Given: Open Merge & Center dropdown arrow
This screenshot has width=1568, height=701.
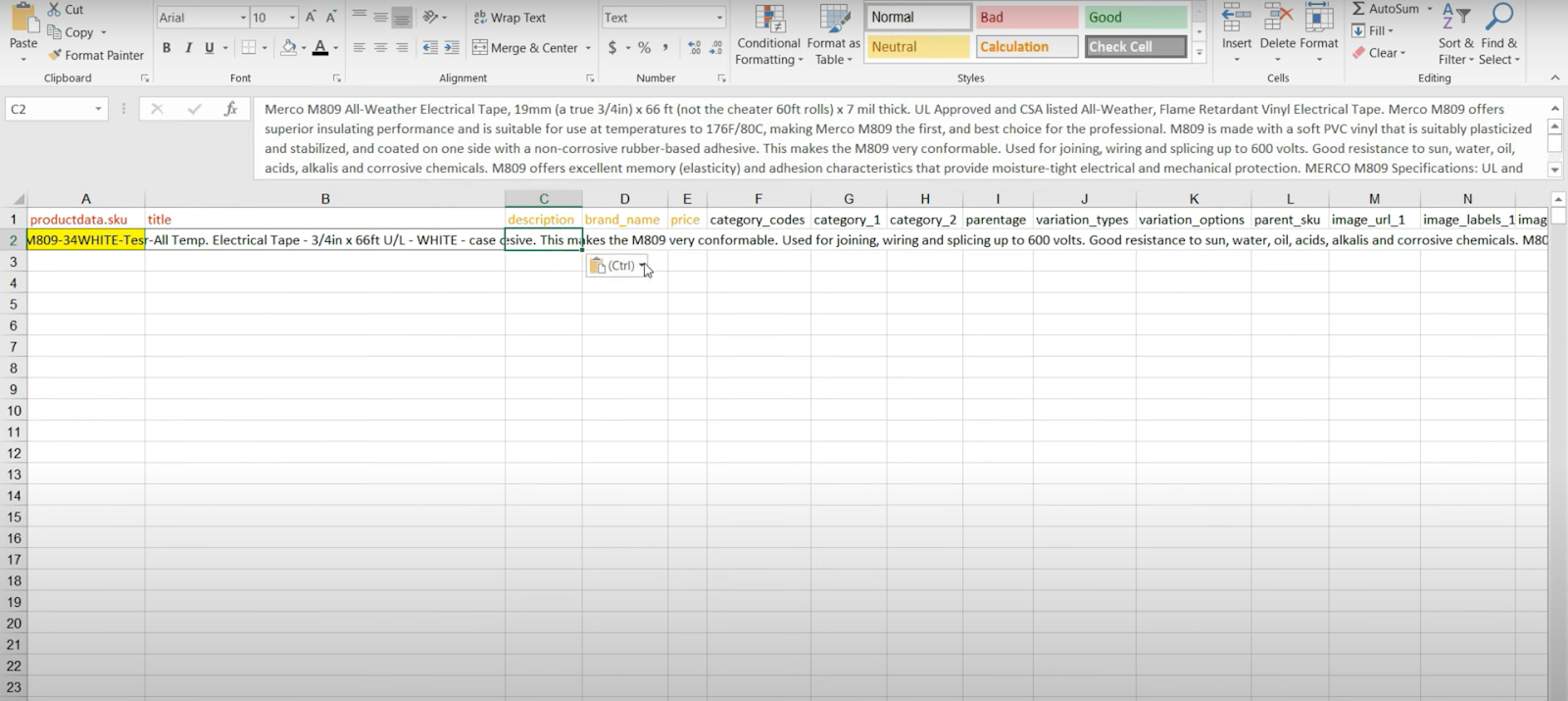Looking at the screenshot, I should (x=588, y=47).
